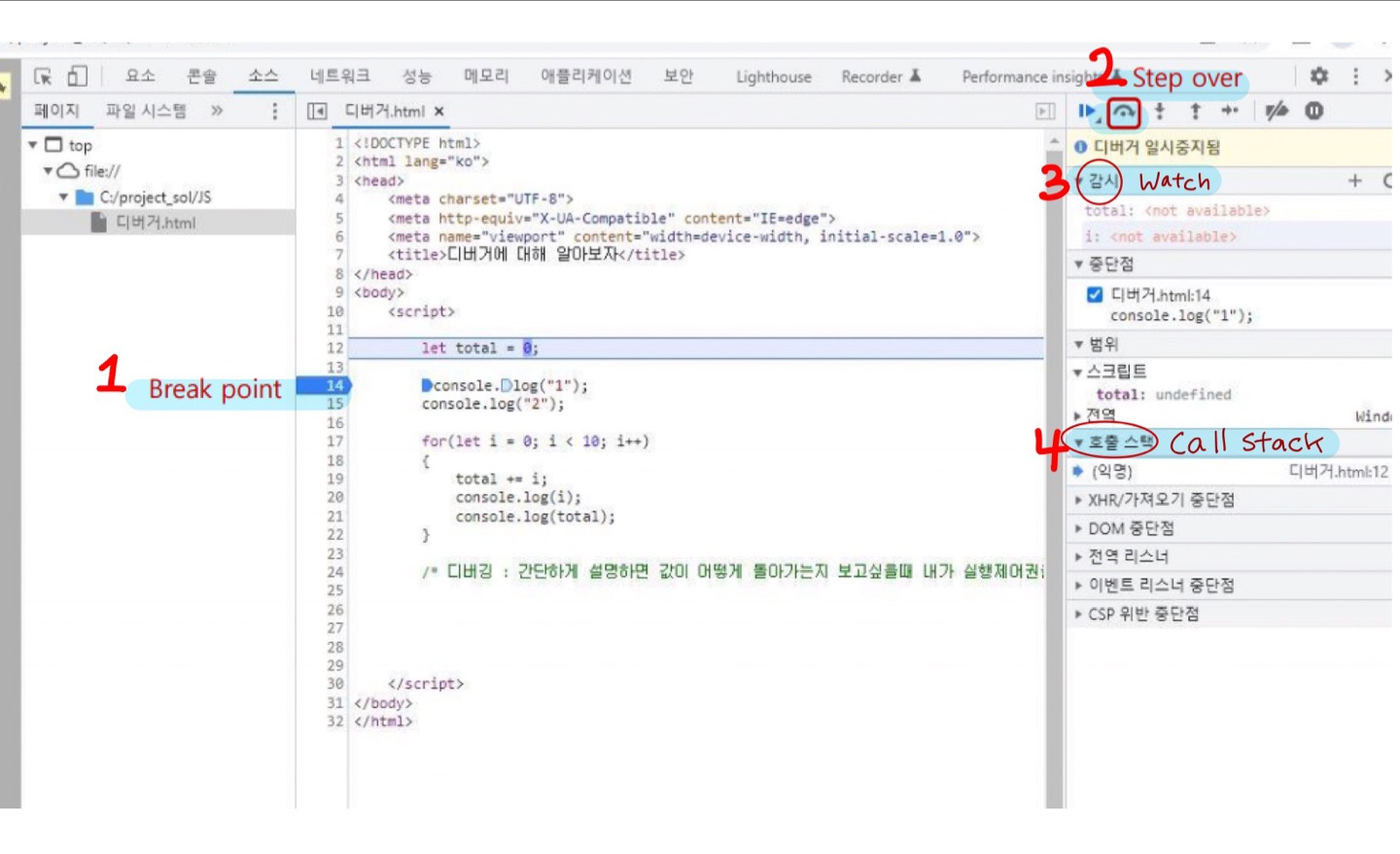The height and width of the screenshot is (854, 1400).
Task: Click watch expression i: <not available>
Action: point(1160,236)
